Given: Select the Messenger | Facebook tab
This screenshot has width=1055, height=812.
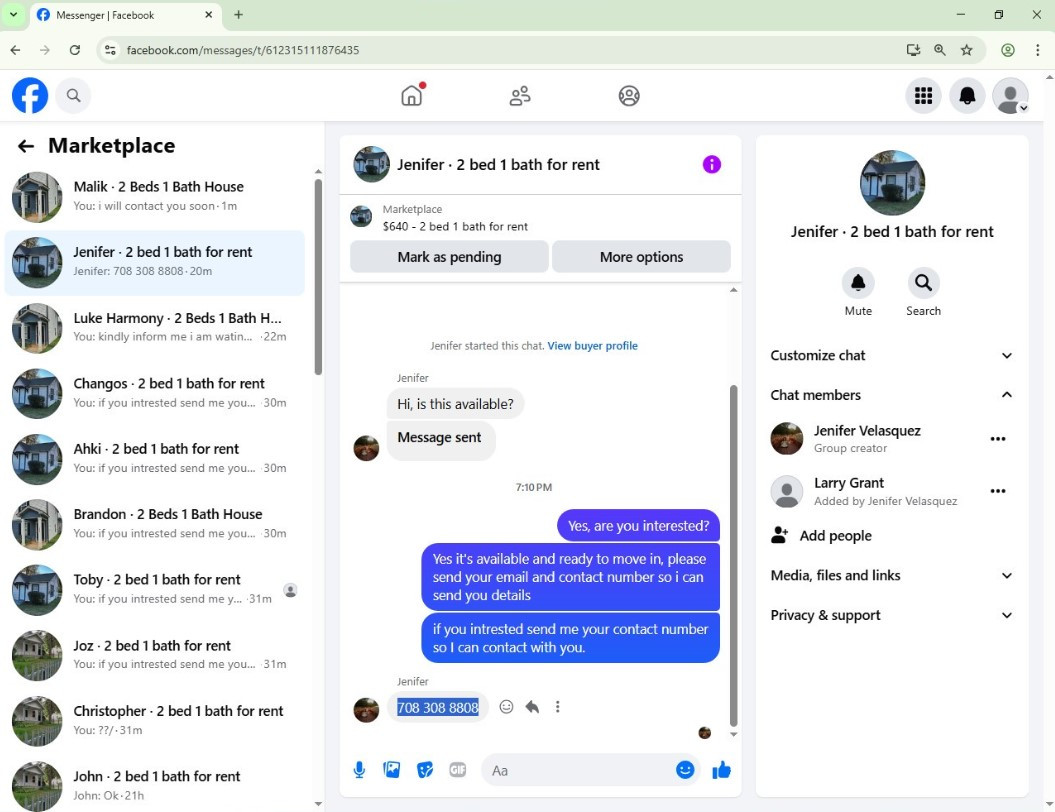Looking at the screenshot, I should pos(125,15).
